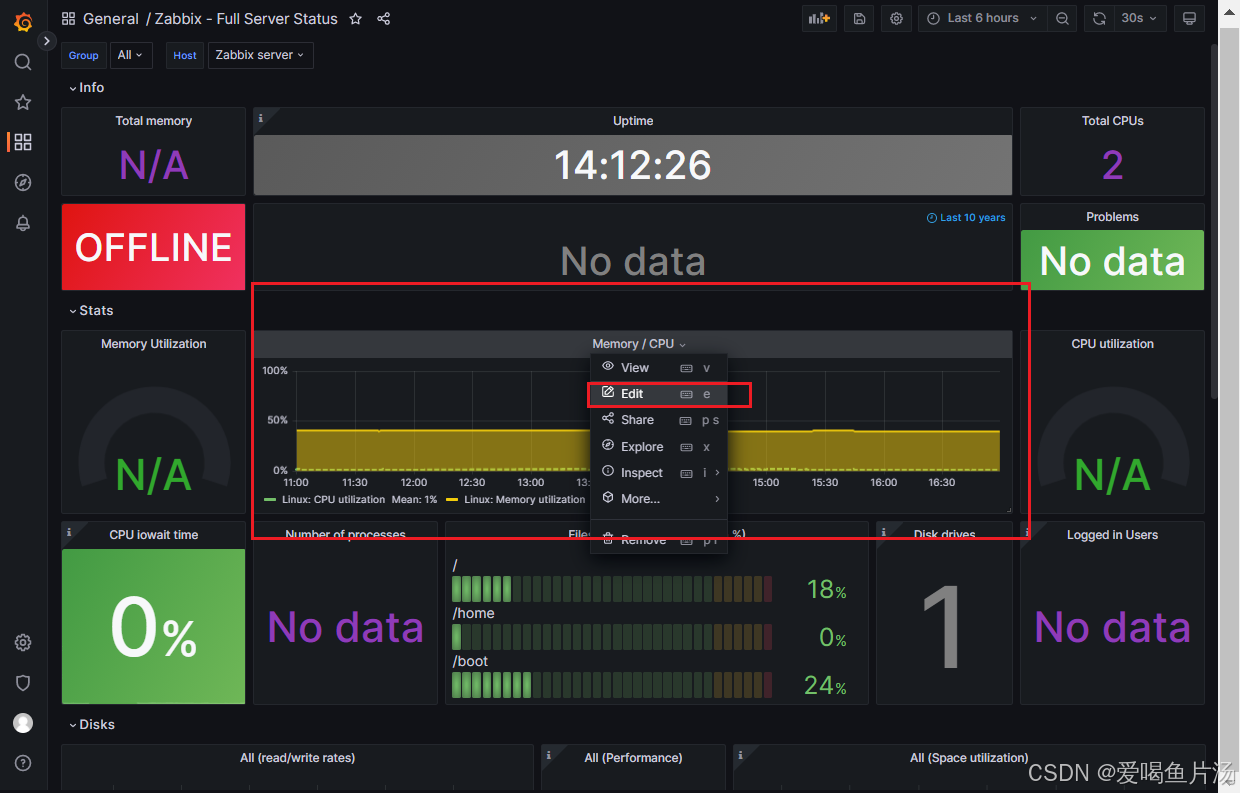This screenshot has width=1240, height=793.
Task: Open the More... submenu in panel menu
Action: [659, 499]
